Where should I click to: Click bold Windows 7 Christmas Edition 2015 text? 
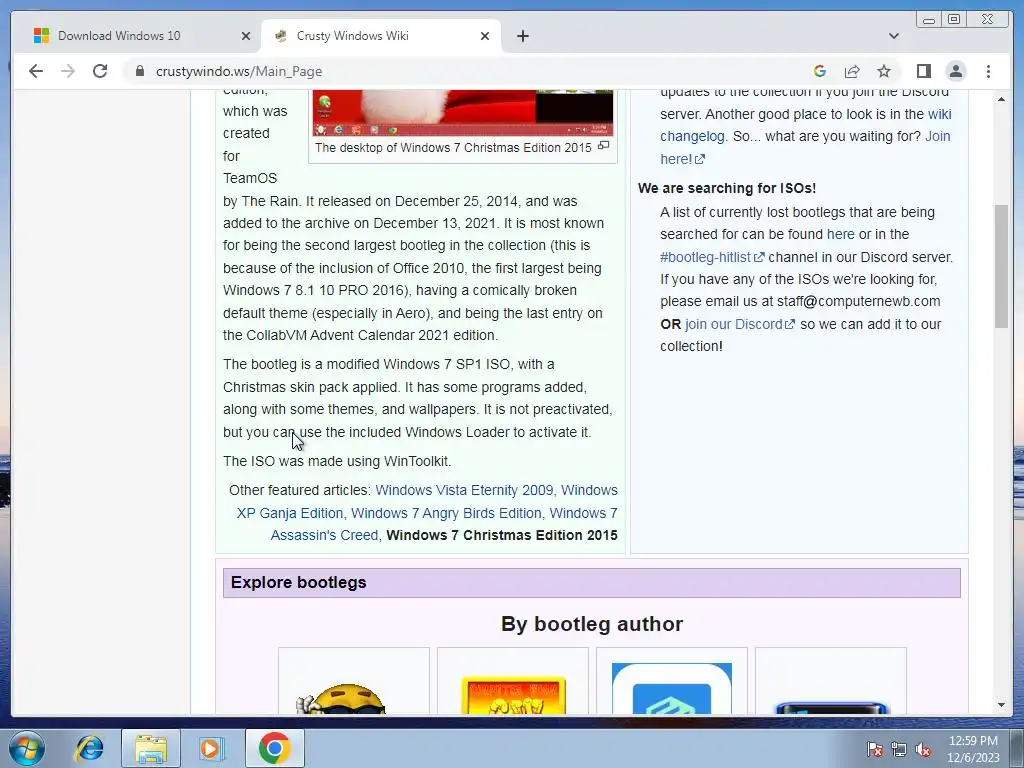[502, 536]
